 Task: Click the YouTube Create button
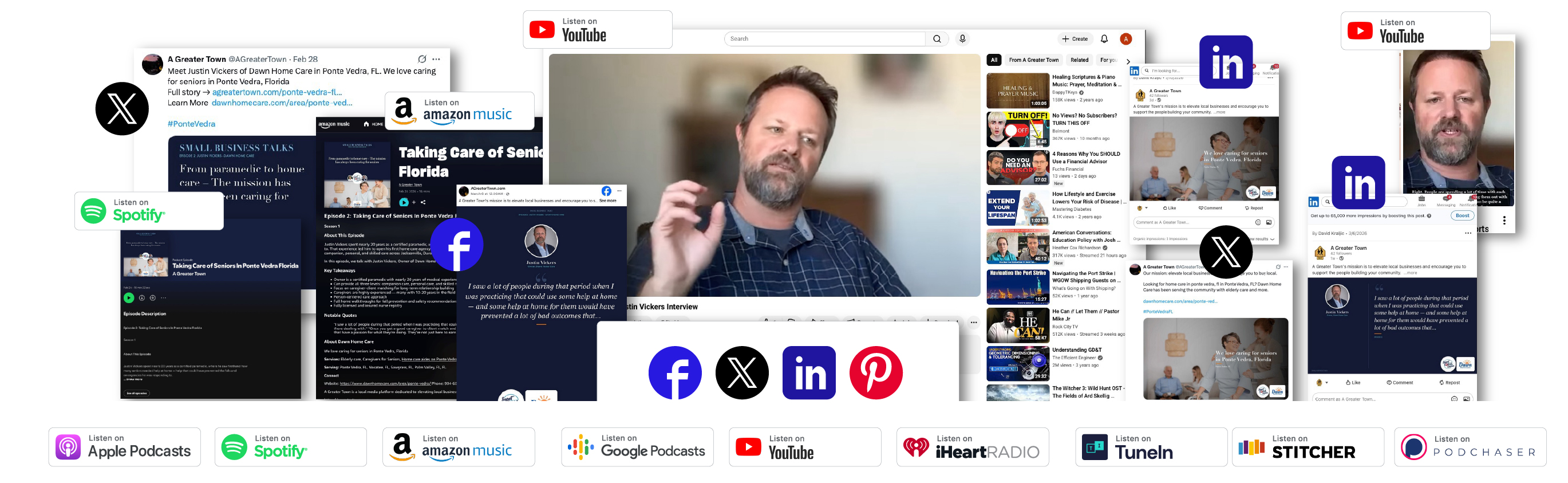(x=1075, y=39)
